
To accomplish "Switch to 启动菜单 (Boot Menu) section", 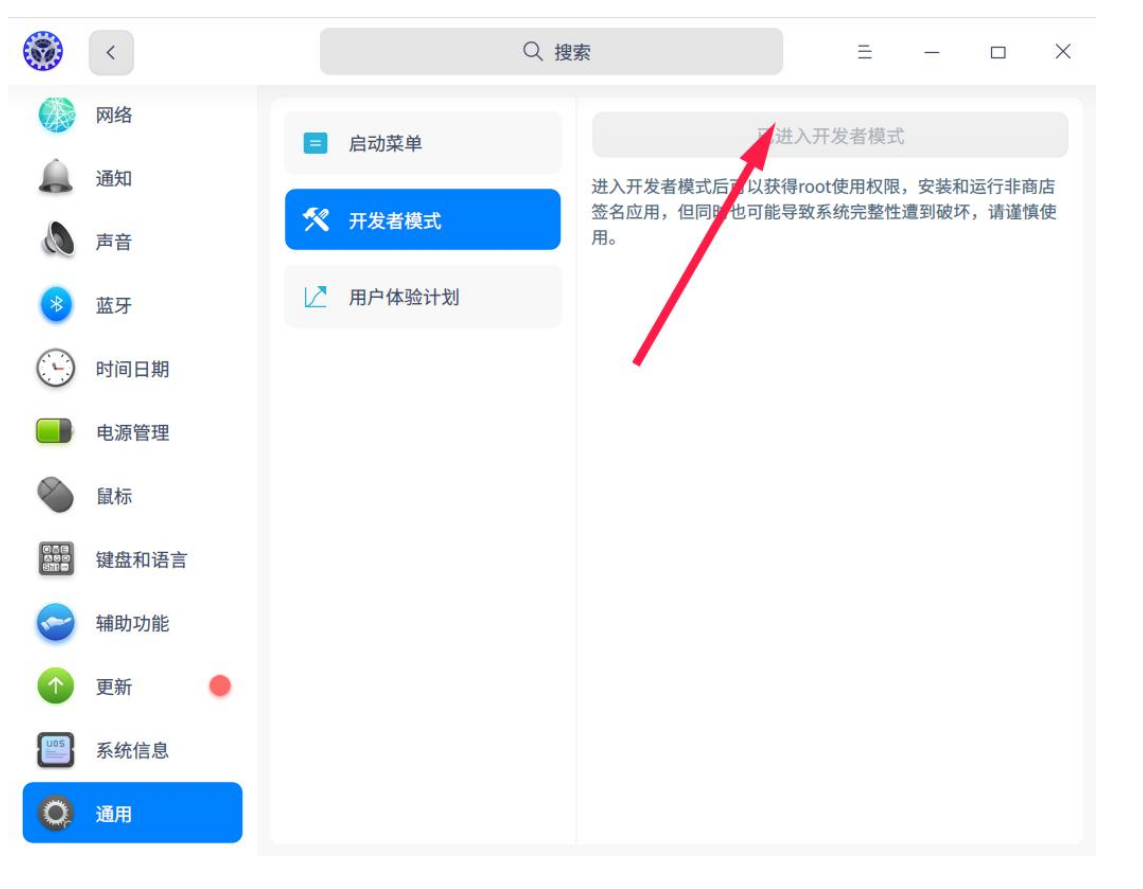I will [421, 143].
